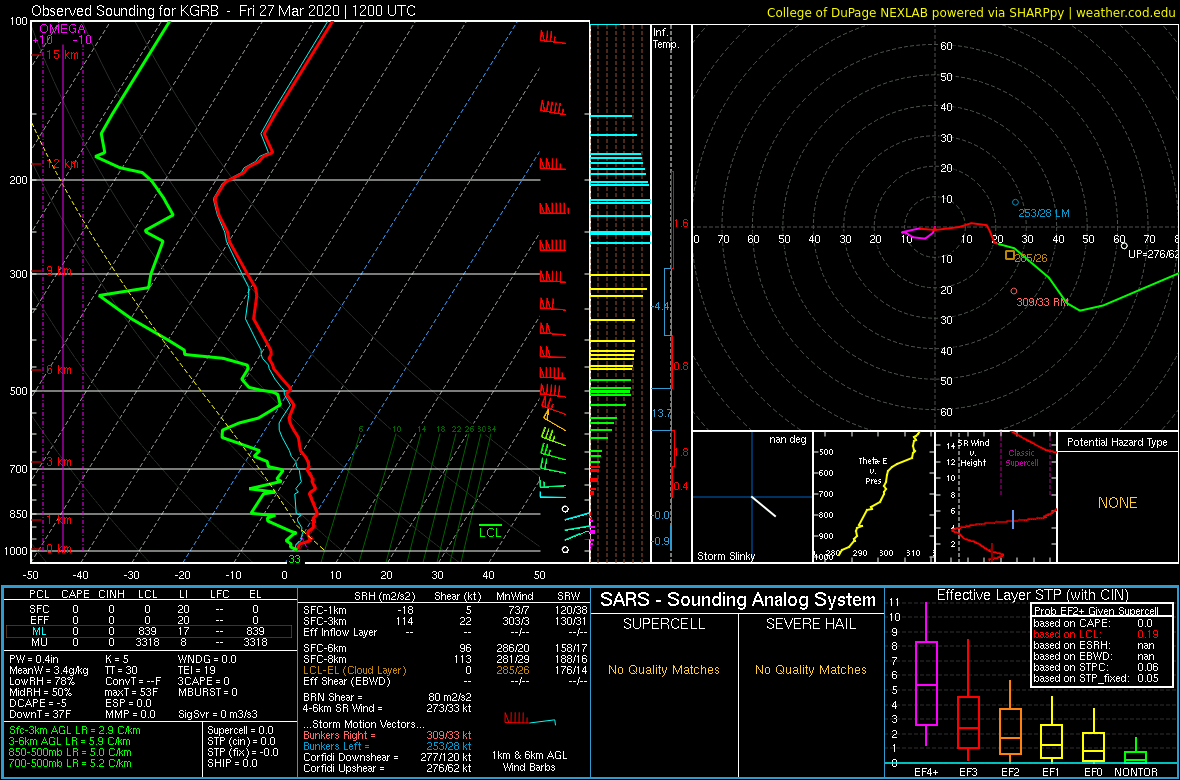Click the EF0 axis label
Viewport: 1180px width, 780px height.
tap(1095, 772)
